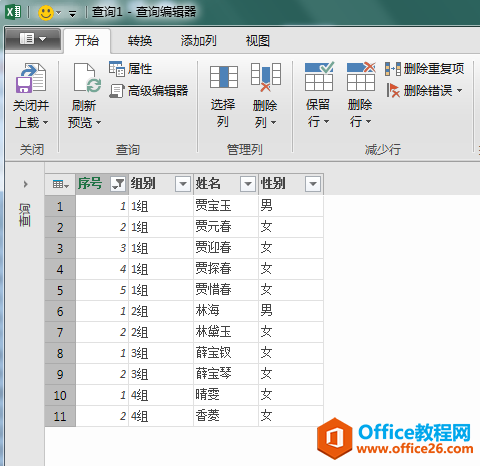Select row number 1 header
Screen dimensions: 480x466
pos(60,206)
